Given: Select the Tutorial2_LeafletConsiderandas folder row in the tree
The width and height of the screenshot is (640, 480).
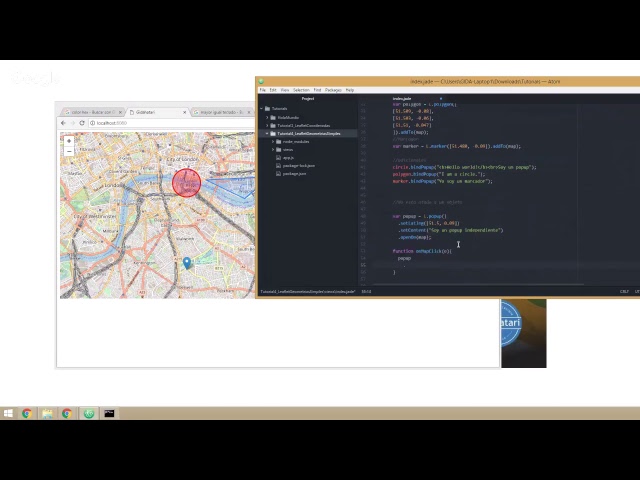Looking at the screenshot, I should coord(308,125).
